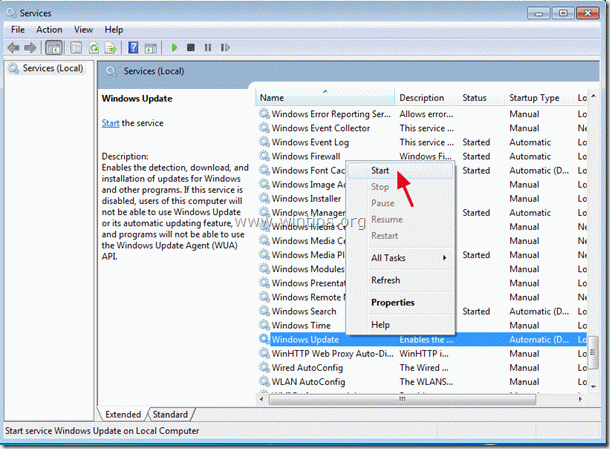This screenshot has width=610, height=449.
Task: Choose Refresh in the context menu
Action: pos(400,280)
